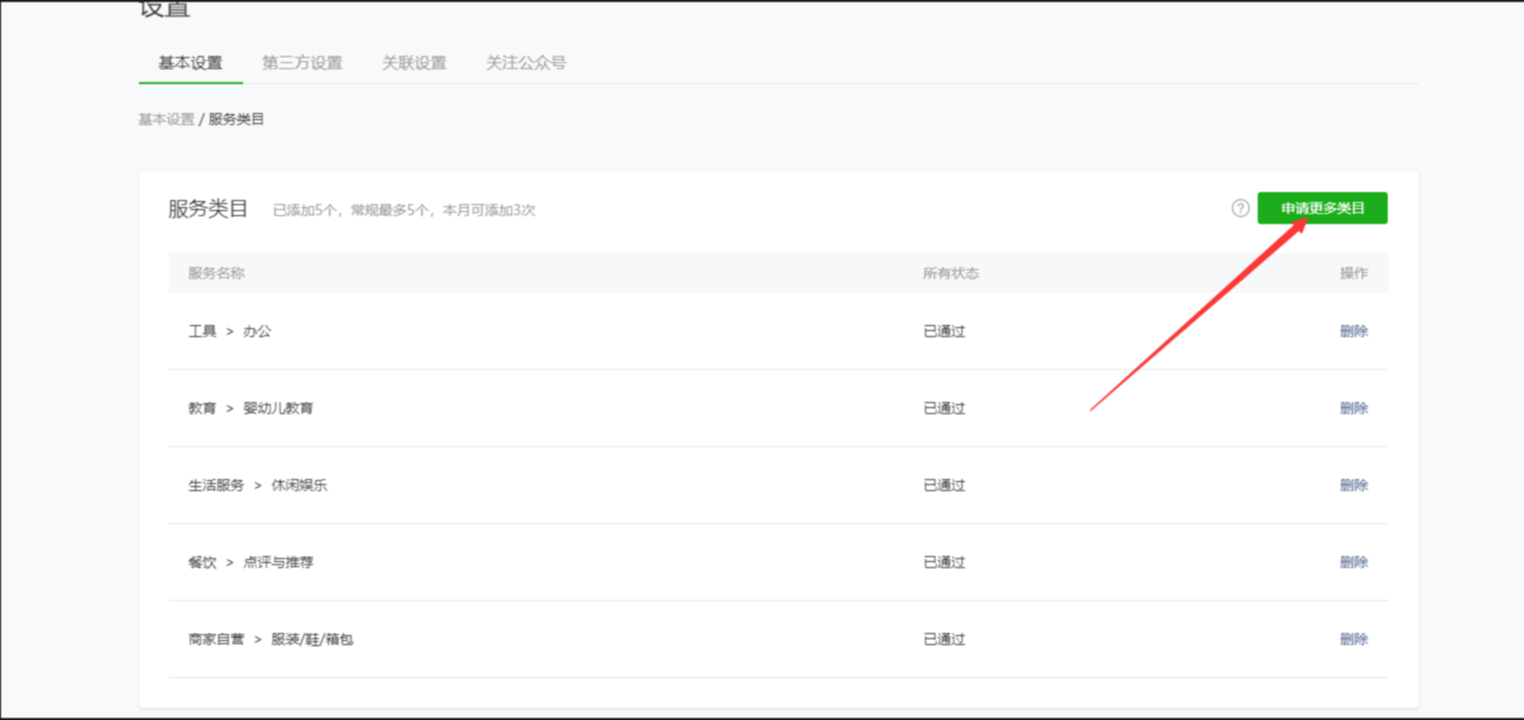Screen dimensions: 1524x720
Task: Open the help question mark icon
Action: click(1240, 208)
